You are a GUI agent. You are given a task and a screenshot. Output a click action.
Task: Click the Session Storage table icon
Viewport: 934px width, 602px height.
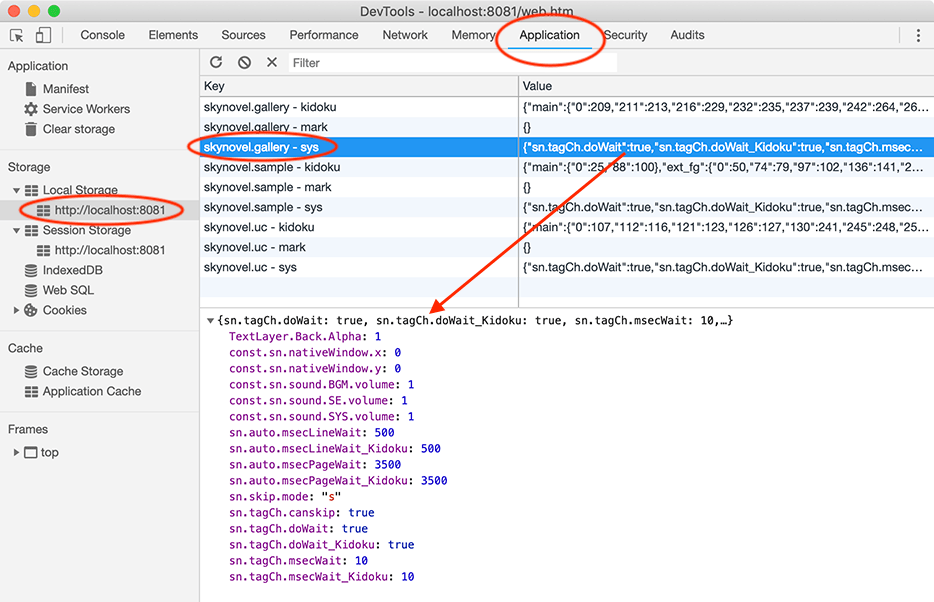point(32,230)
